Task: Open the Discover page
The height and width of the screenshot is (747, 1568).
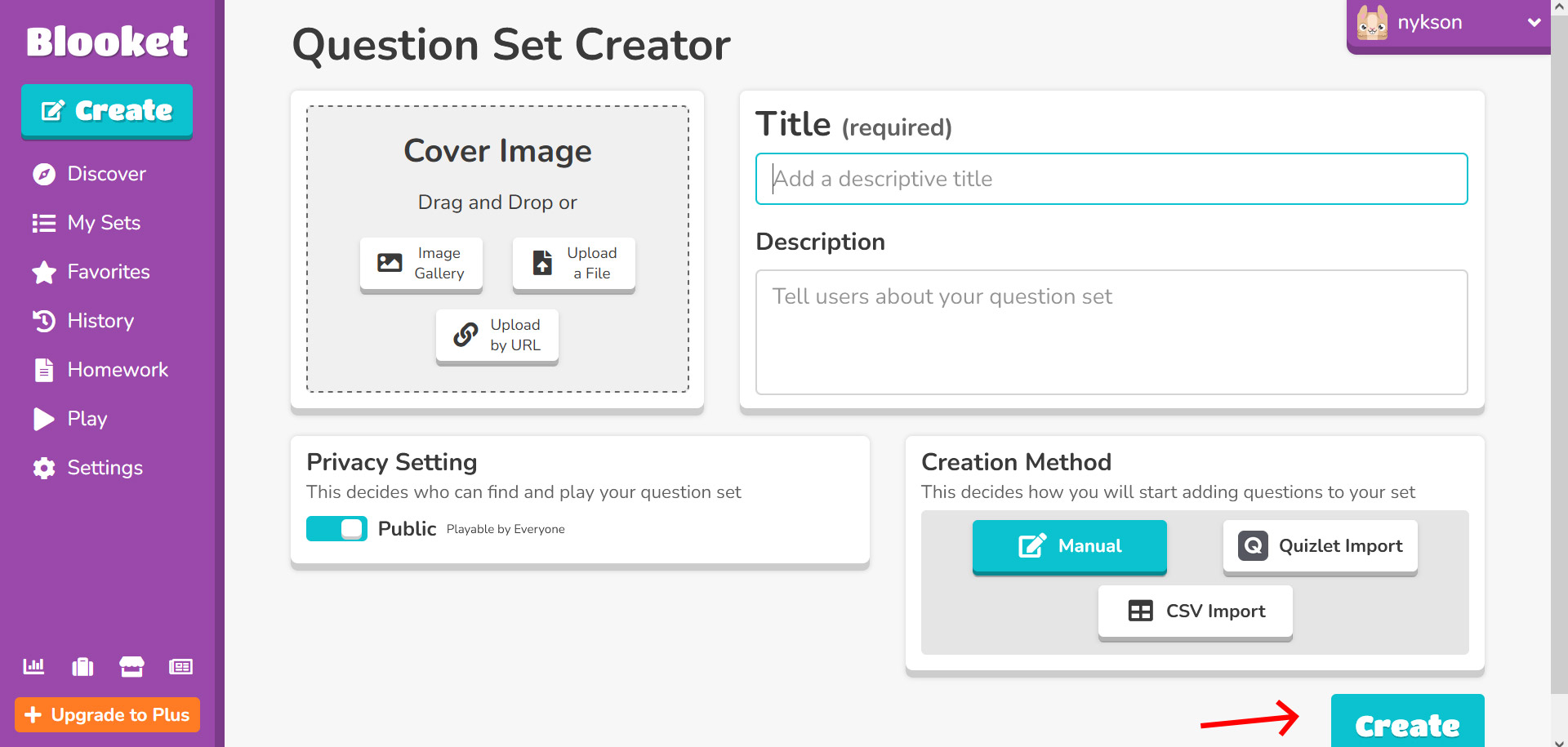Action: (x=89, y=174)
